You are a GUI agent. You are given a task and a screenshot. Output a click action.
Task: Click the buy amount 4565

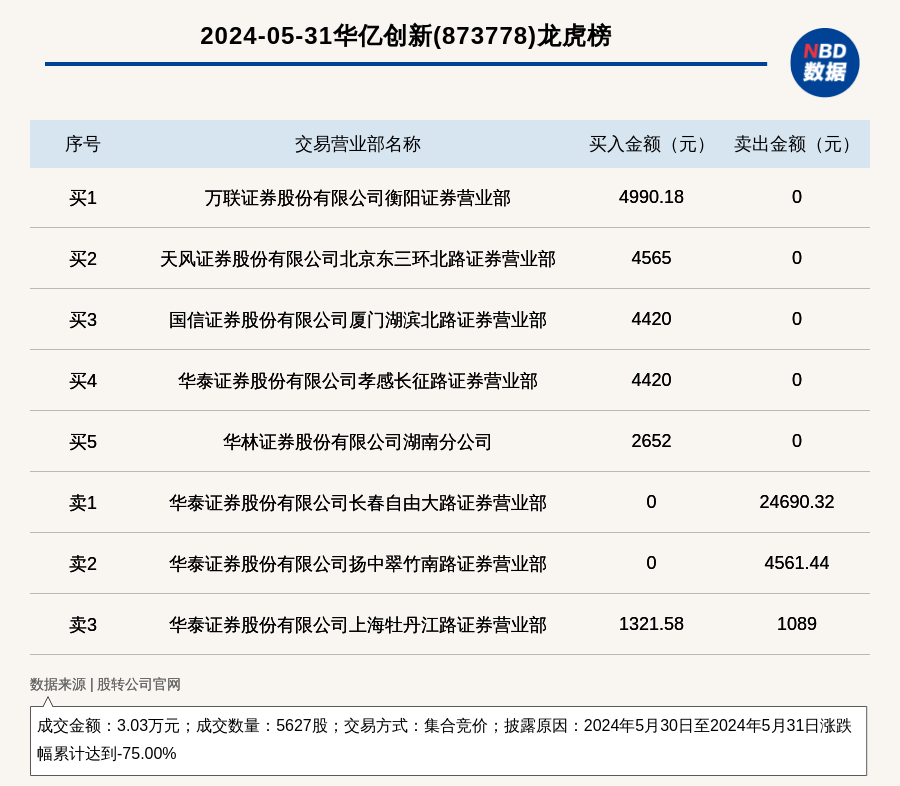pyautogui.click(x=651, y=258)
